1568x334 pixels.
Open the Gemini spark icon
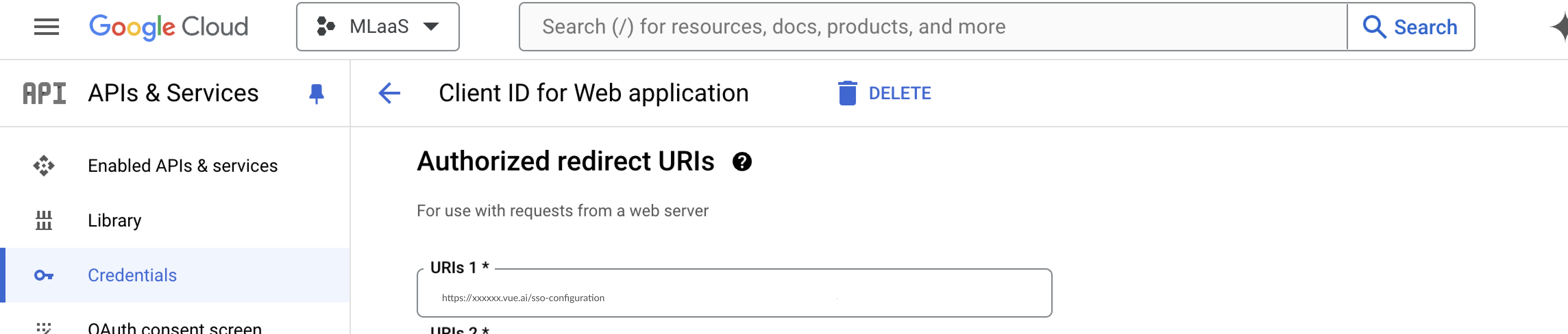point(1560,27)
